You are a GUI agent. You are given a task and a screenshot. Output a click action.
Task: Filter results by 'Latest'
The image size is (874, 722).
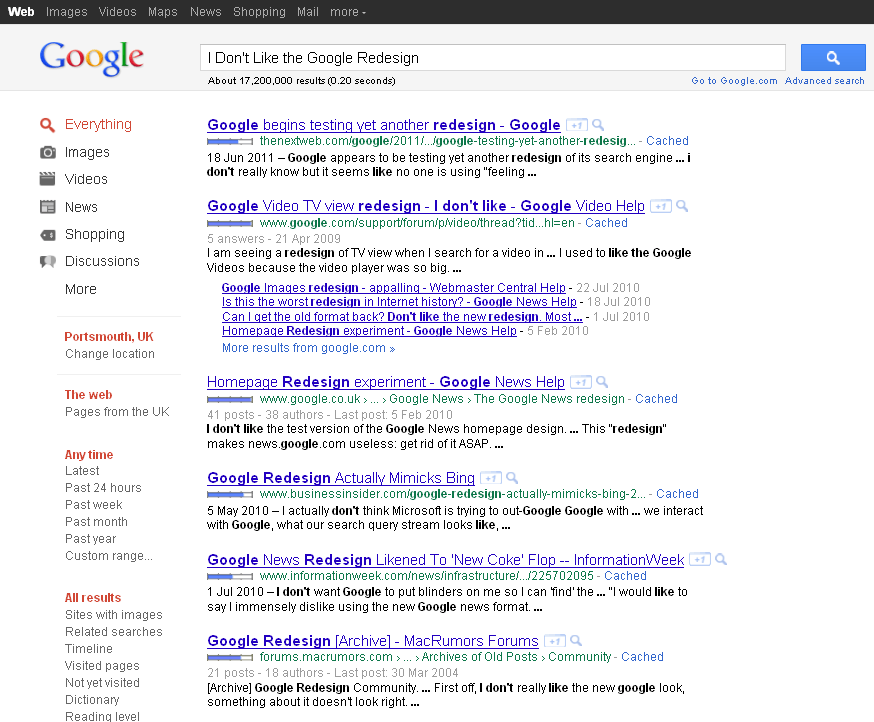coord(82,471)
